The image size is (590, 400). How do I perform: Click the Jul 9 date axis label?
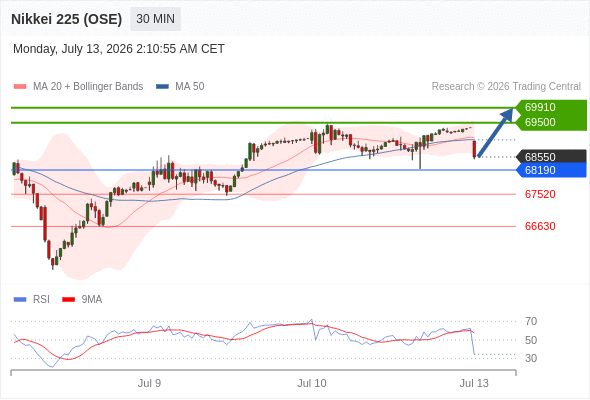149,383
